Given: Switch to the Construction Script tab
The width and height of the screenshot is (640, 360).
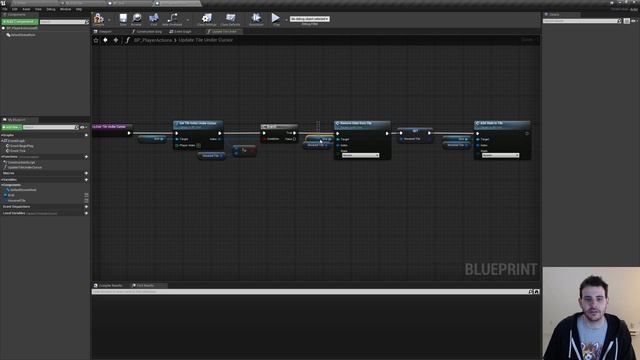Looking at the screenshot, I should (147, 31).
